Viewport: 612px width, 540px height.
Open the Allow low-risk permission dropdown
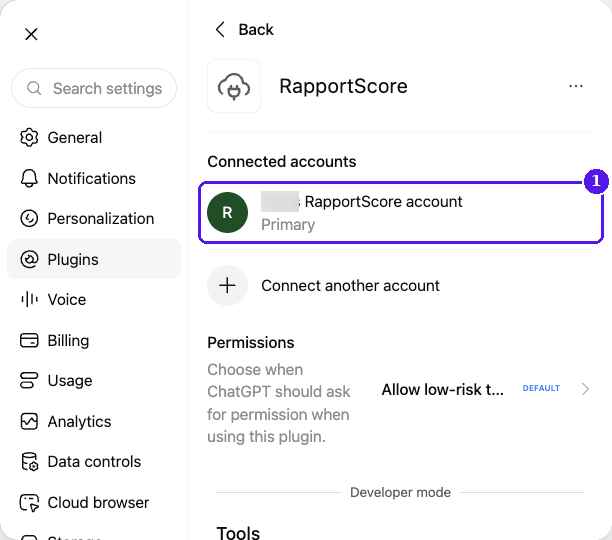click(443, 389)
